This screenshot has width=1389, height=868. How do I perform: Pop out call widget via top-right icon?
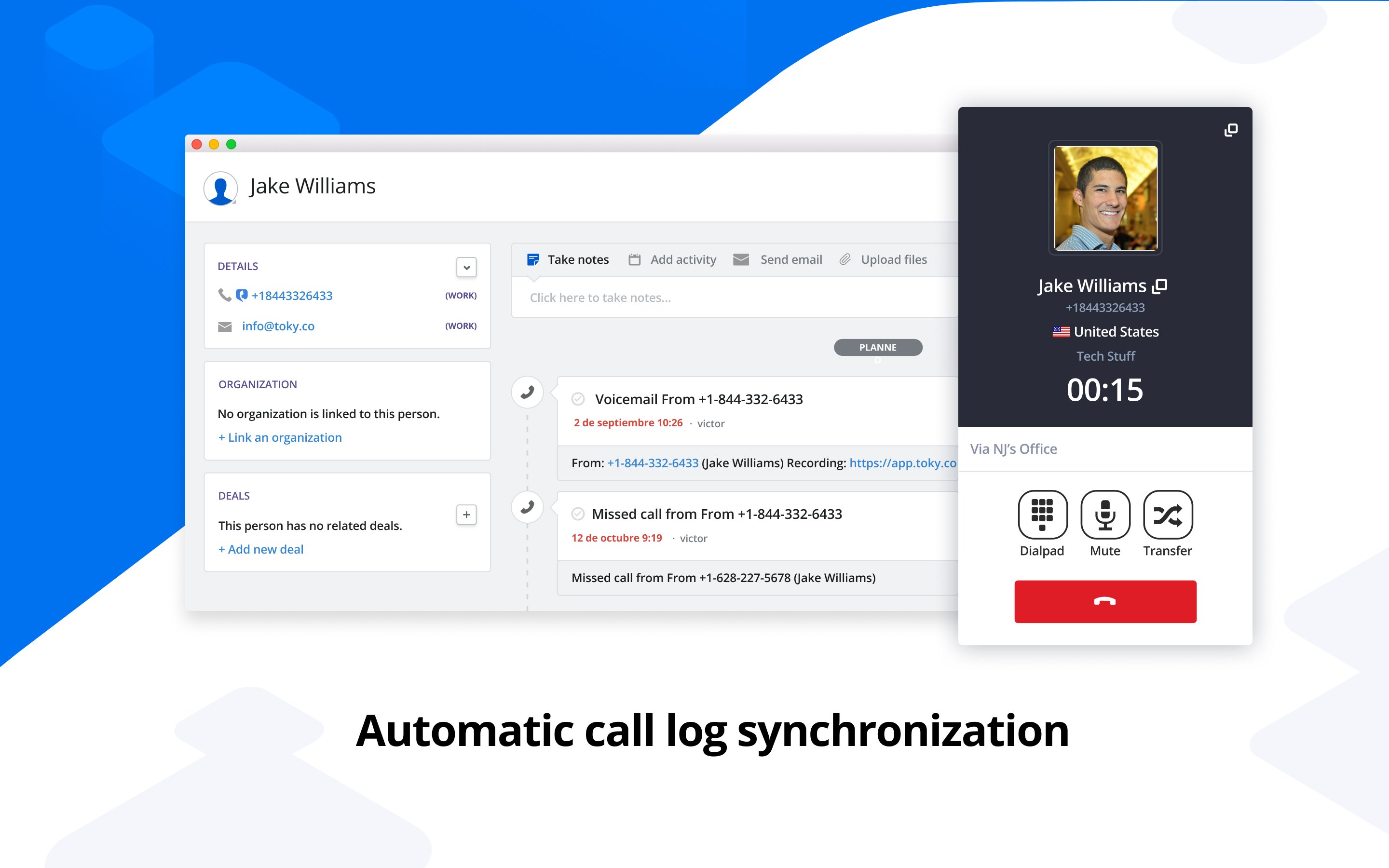coord(1231,130)
